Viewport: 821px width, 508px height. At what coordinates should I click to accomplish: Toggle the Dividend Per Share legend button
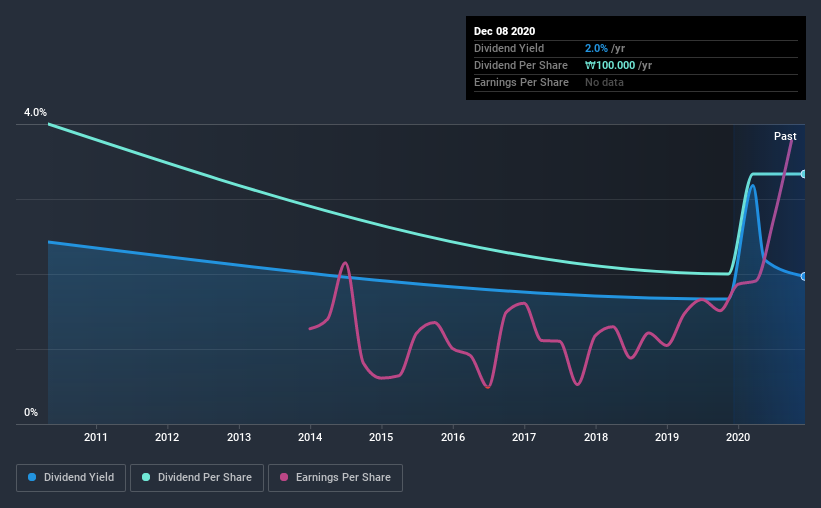point(197,478)
